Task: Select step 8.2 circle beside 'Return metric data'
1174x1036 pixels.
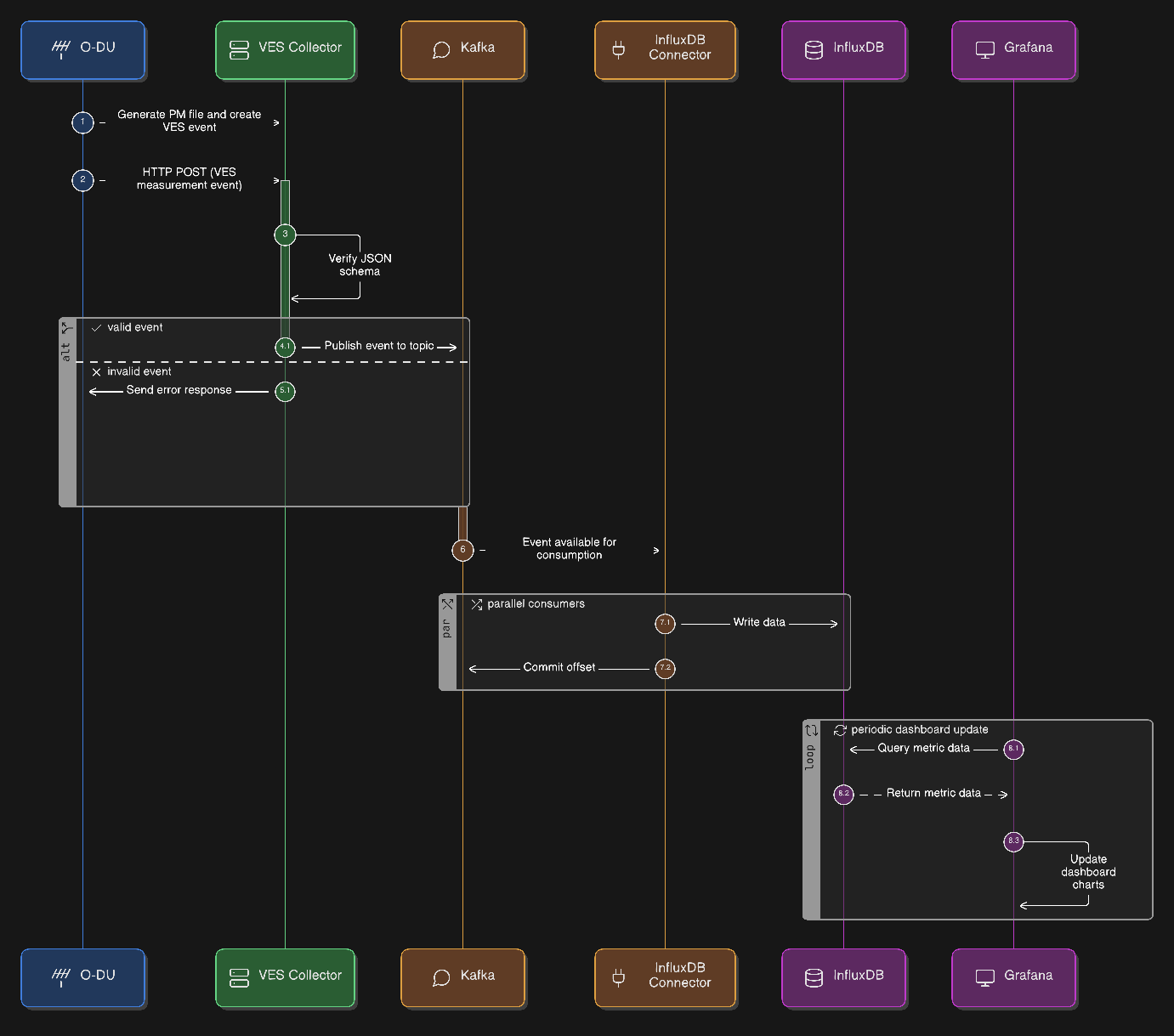Action: click(x=843, y=794)
